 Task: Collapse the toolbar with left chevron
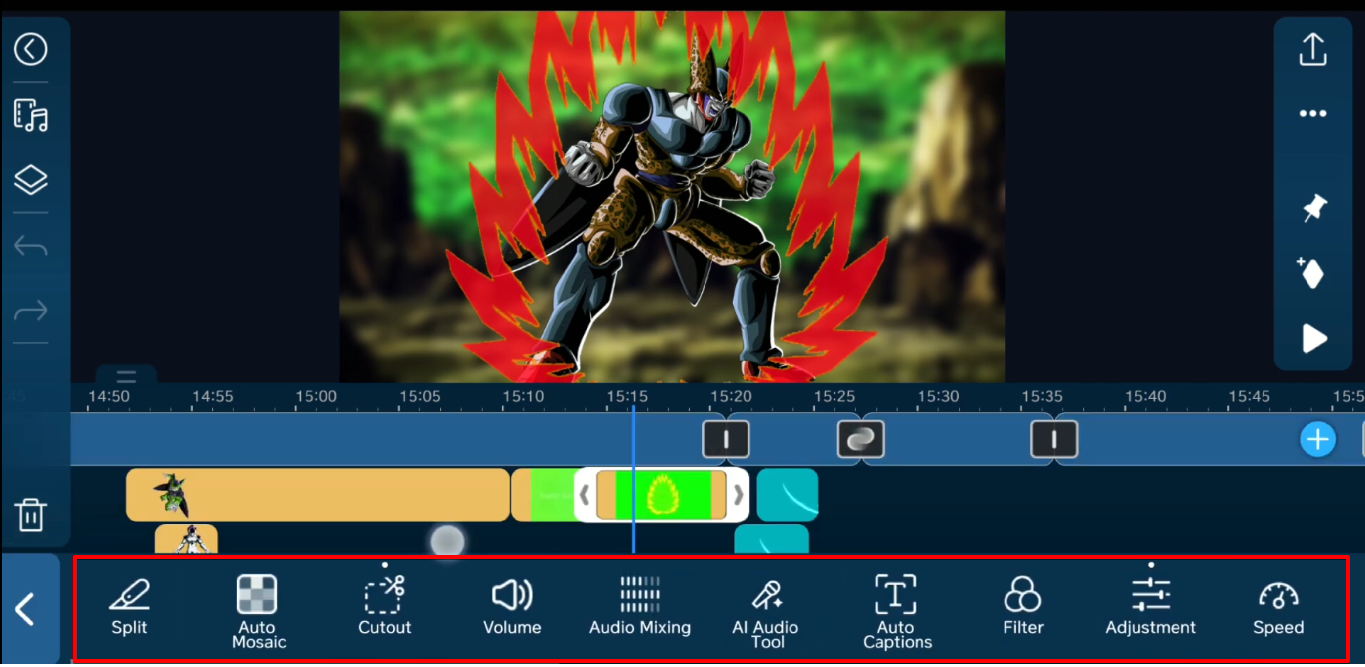[26, 609]
